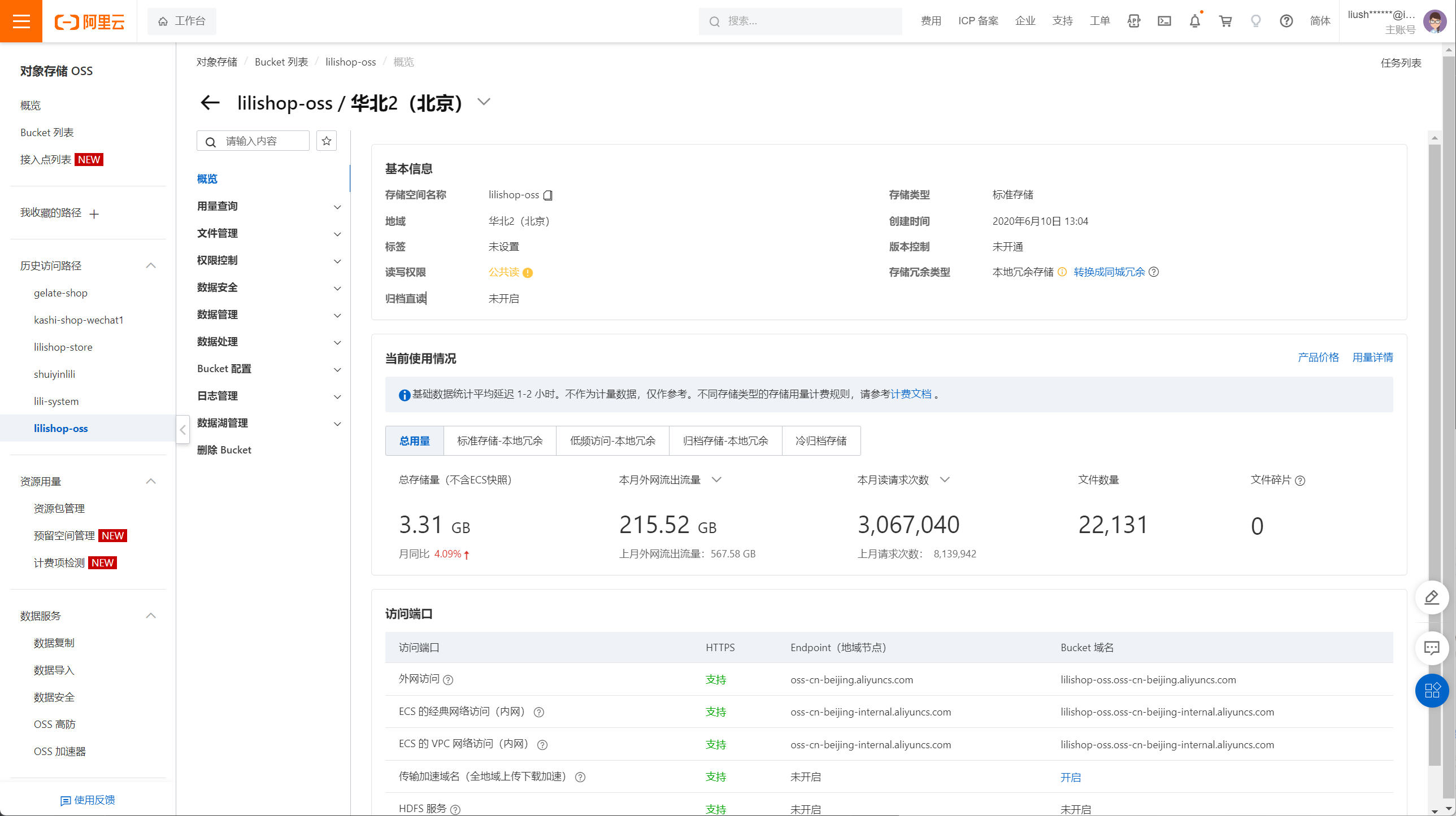Screen dimensions: 1456x816
Task: Expand 权限控制 menu
Action: pos(337,261)
